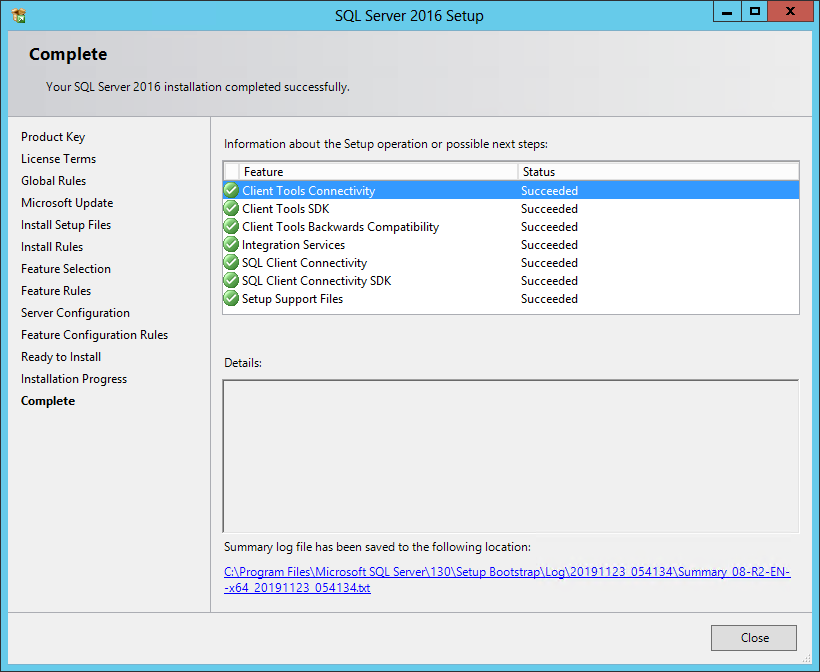The height and width of the screenshot is (672, 820).
Task: Click the Global Rules step
Action: [53, 181]
